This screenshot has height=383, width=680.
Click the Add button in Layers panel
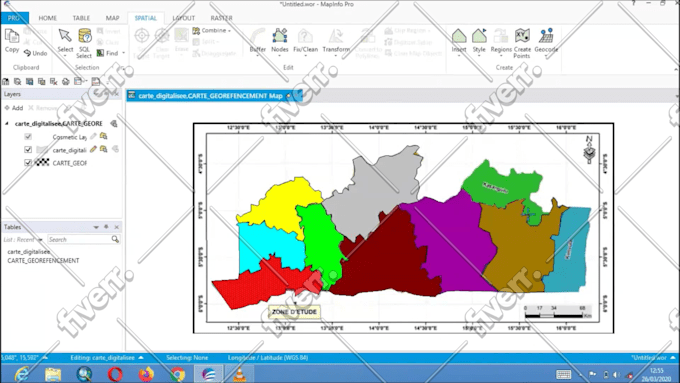click(x=13, y=108)
